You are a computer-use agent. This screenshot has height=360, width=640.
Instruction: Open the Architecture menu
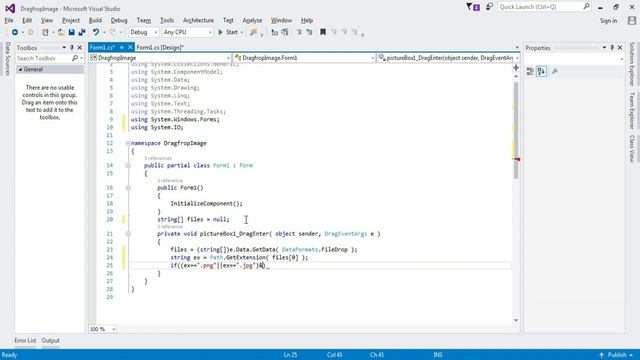[x=198, y=20]
